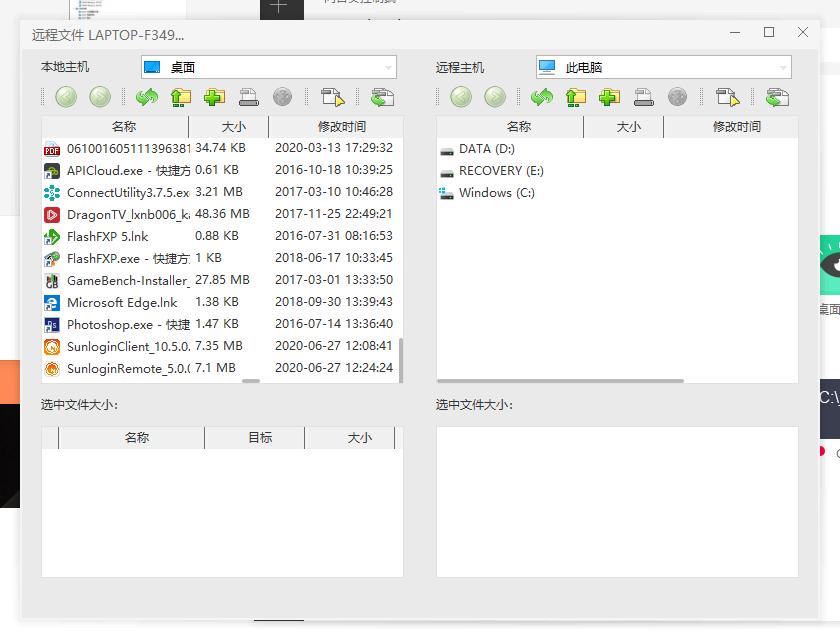Create a new folder on remote host
This screenshot has height=640, width=840.
tap(607, 97)
